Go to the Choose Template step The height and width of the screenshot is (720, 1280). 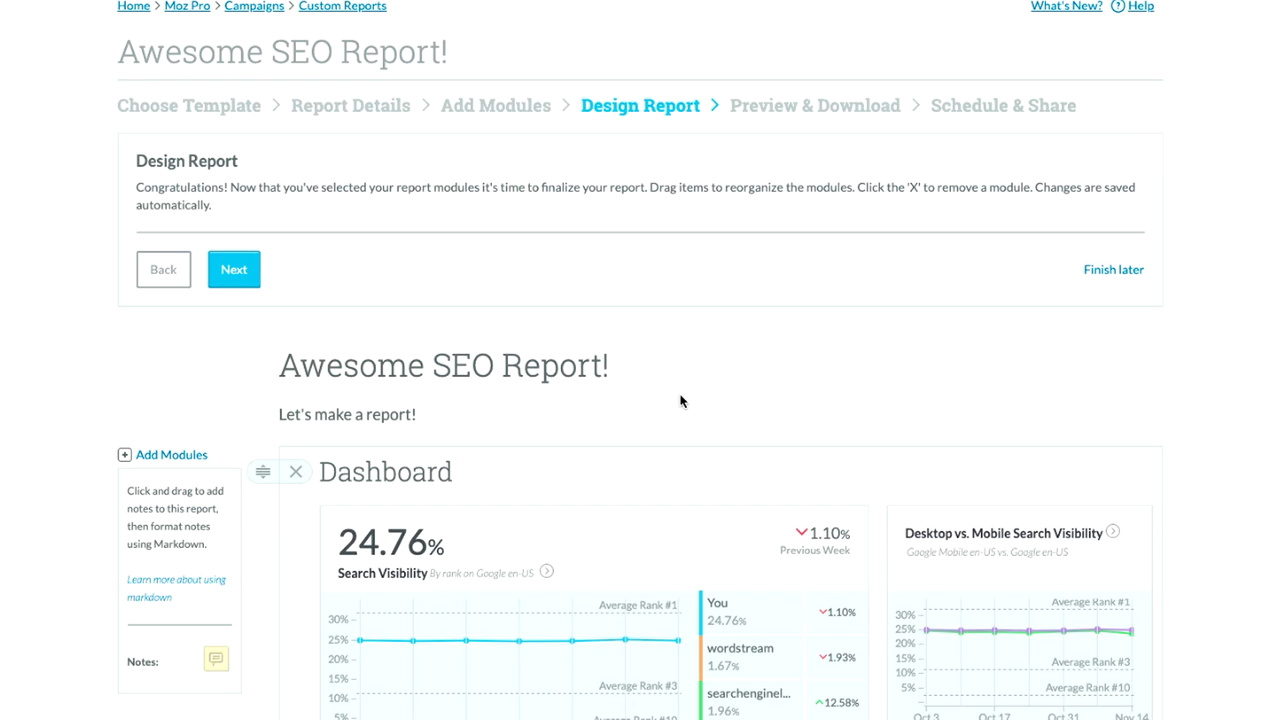tap(189, 106)
